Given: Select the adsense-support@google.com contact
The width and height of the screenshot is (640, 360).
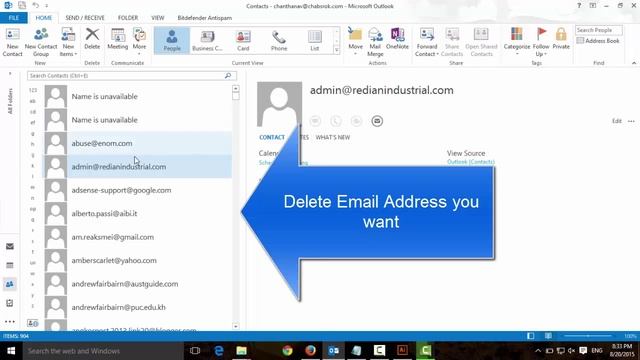Looking at the screenshot, I should [x=138, y=190].
